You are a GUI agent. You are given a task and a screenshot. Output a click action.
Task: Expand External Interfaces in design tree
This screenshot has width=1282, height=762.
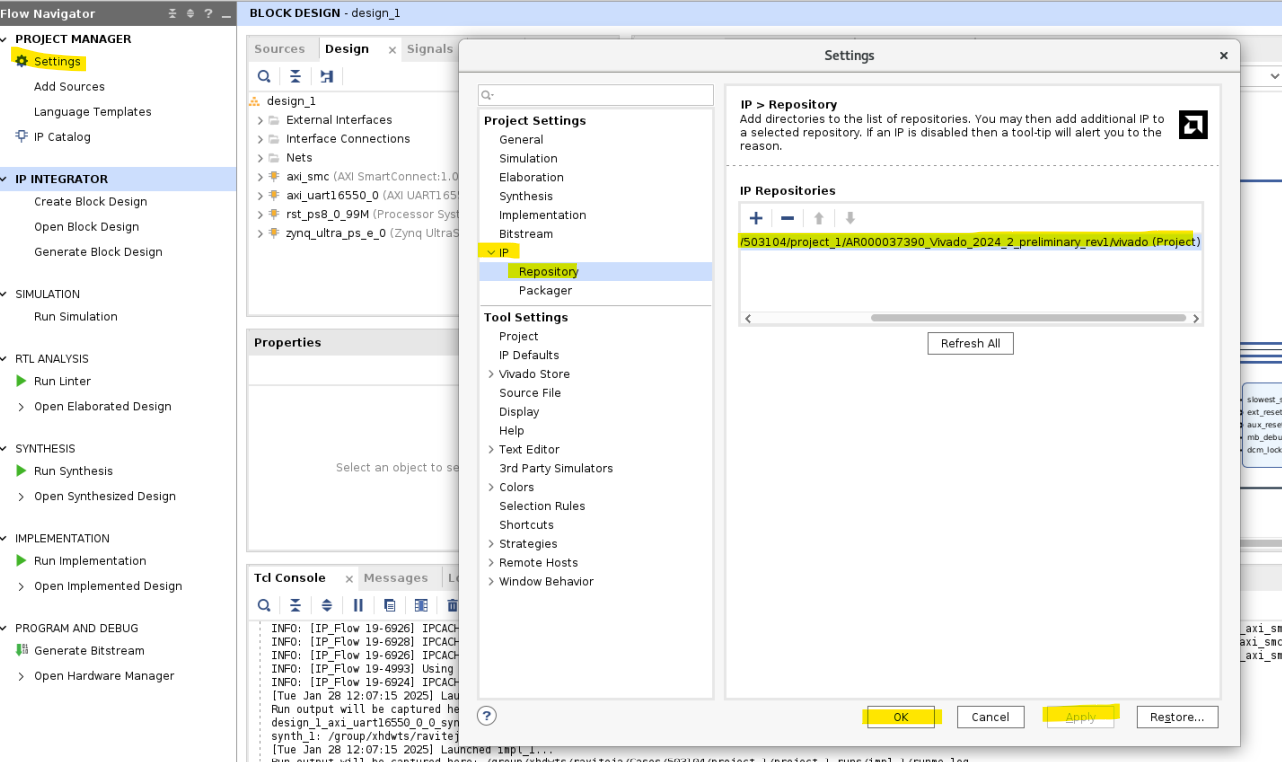click(x=261, y=120)
